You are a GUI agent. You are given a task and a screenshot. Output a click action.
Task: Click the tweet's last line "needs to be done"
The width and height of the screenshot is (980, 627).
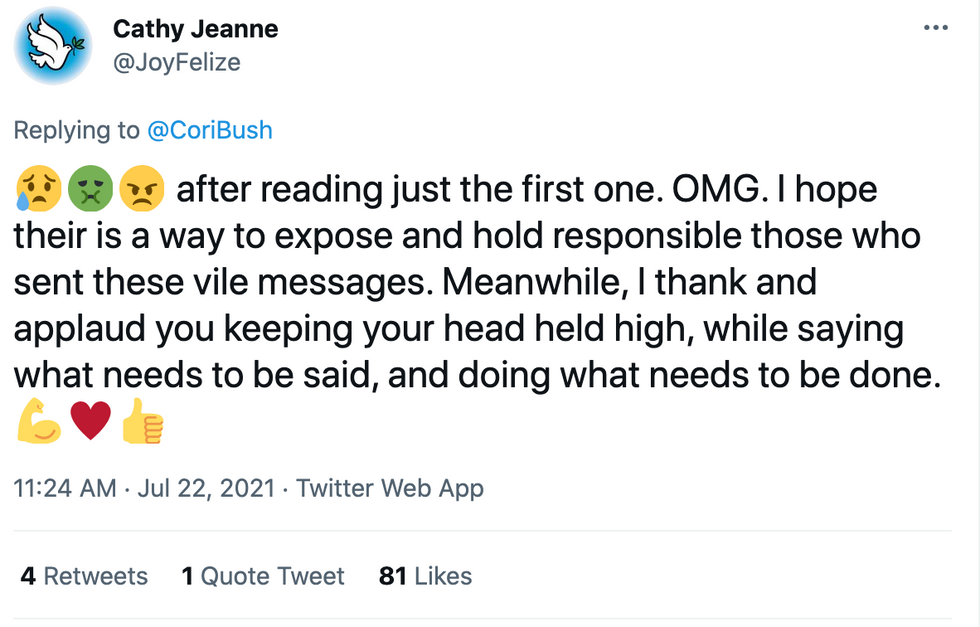tap(820, 375)
